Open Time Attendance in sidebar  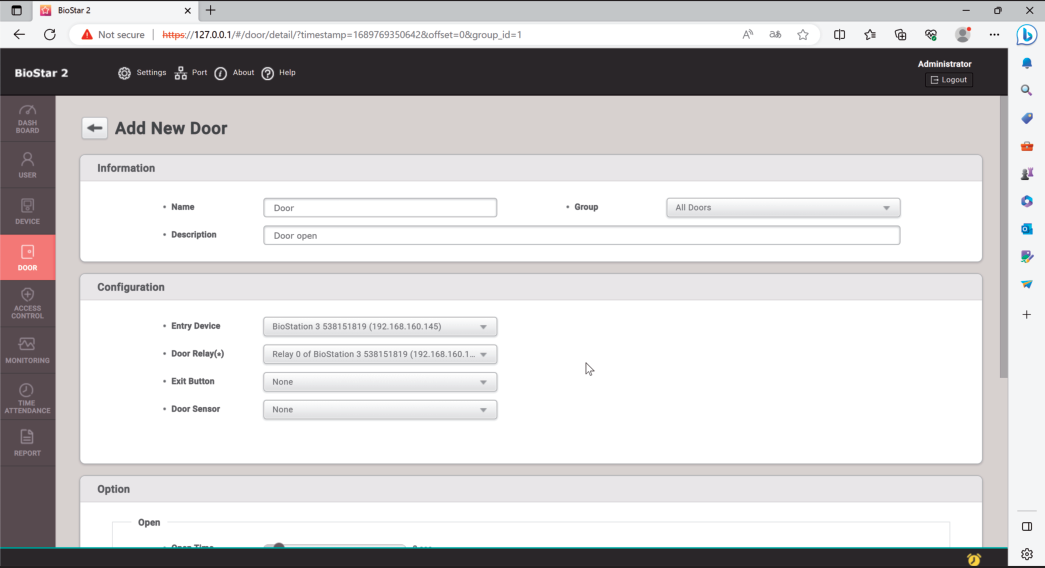(x=27, y=398)
